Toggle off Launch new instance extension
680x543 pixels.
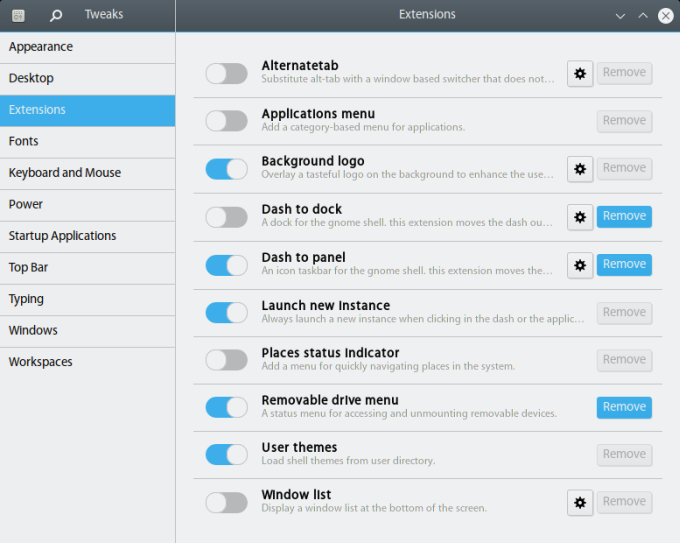coord(226,312)
